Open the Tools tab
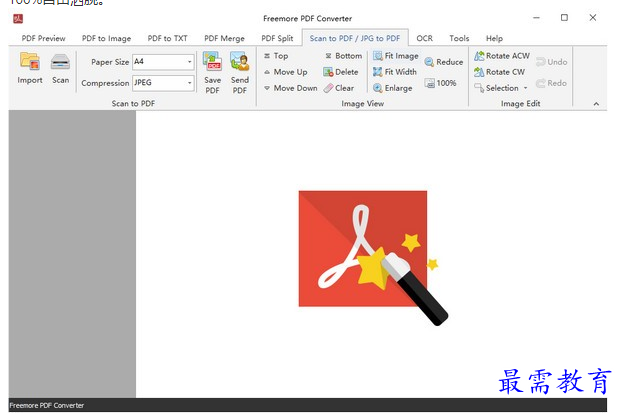The height and width of the screenshot is (413, 620). (x=459, y=38)
